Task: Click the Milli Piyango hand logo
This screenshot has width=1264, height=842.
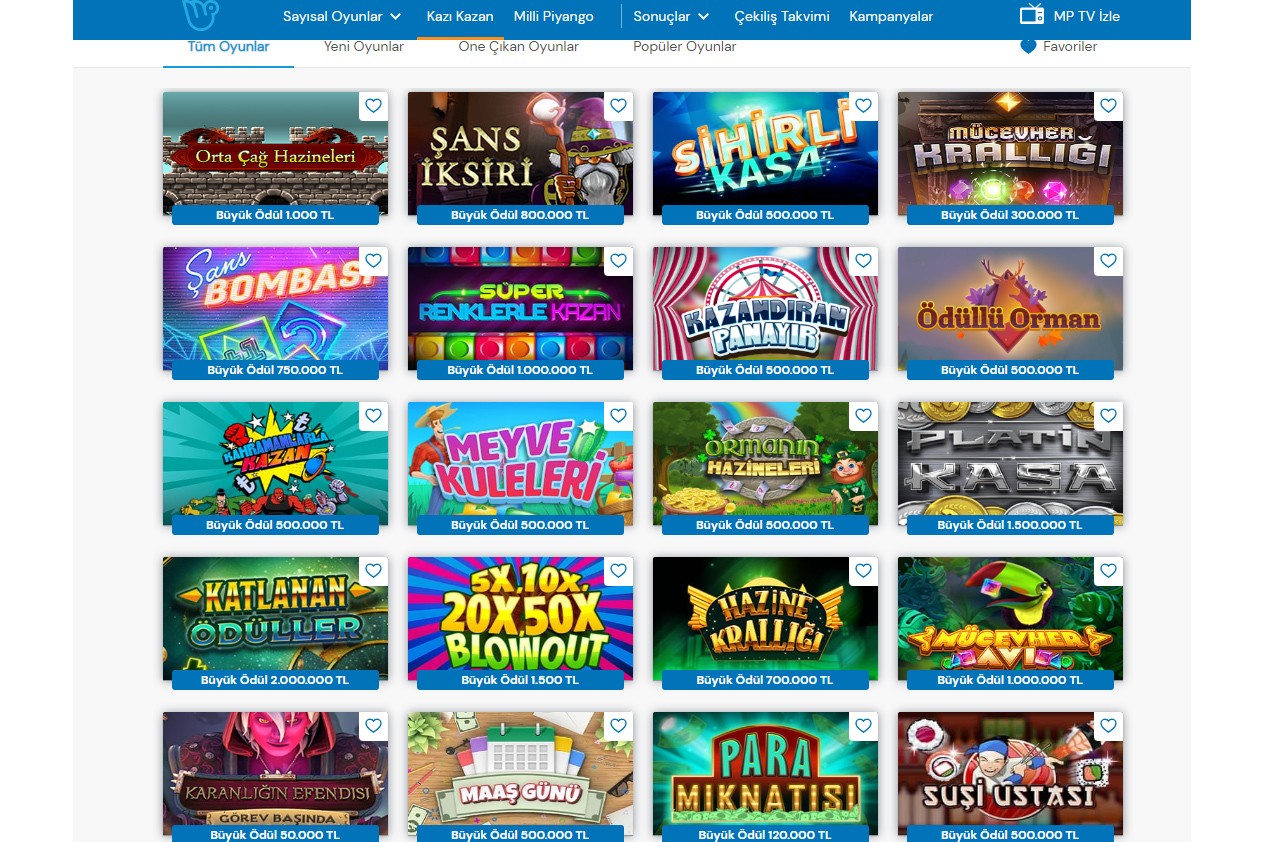Action: (201, 14)
